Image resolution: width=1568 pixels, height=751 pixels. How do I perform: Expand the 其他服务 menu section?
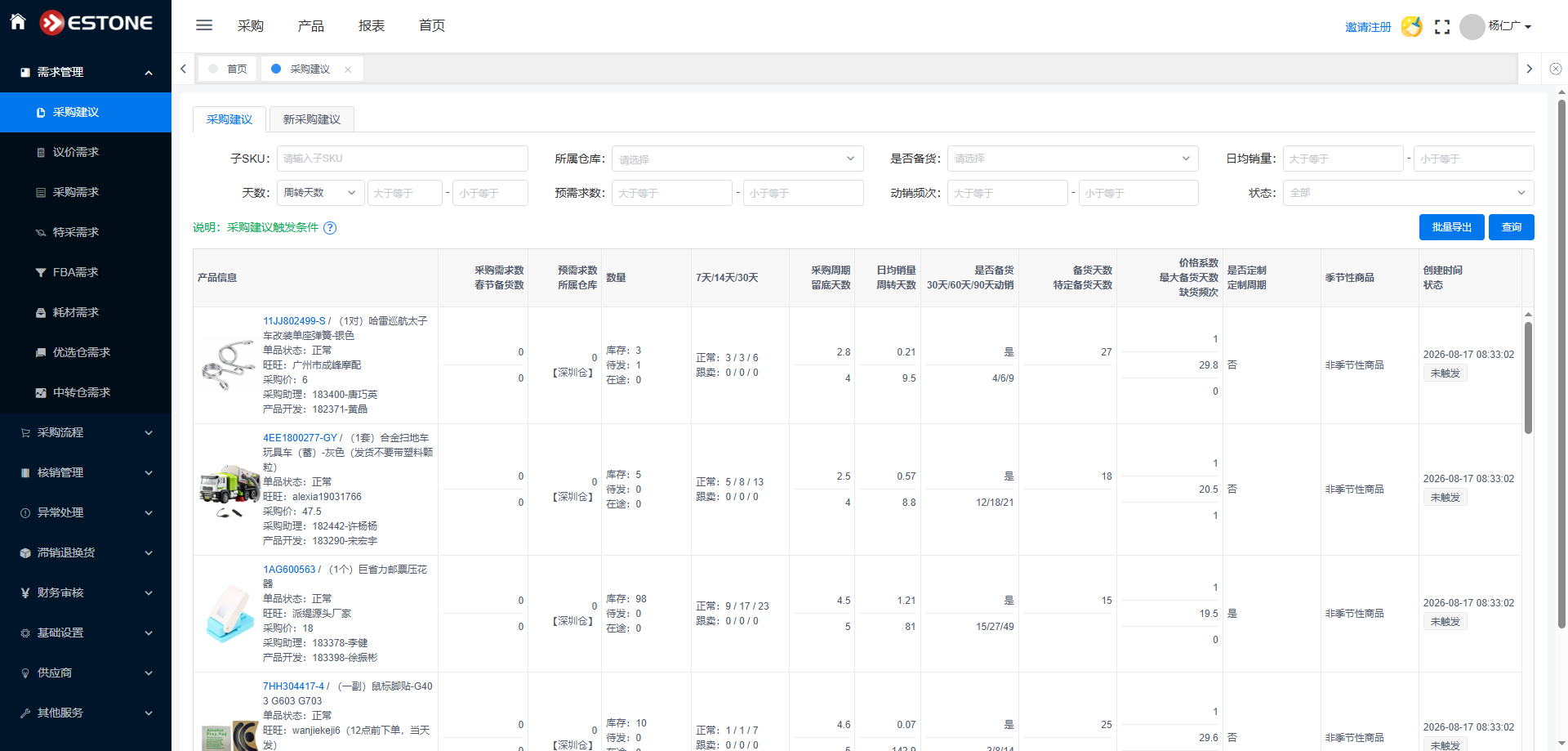pyautogui.click(x=149, y=713)
